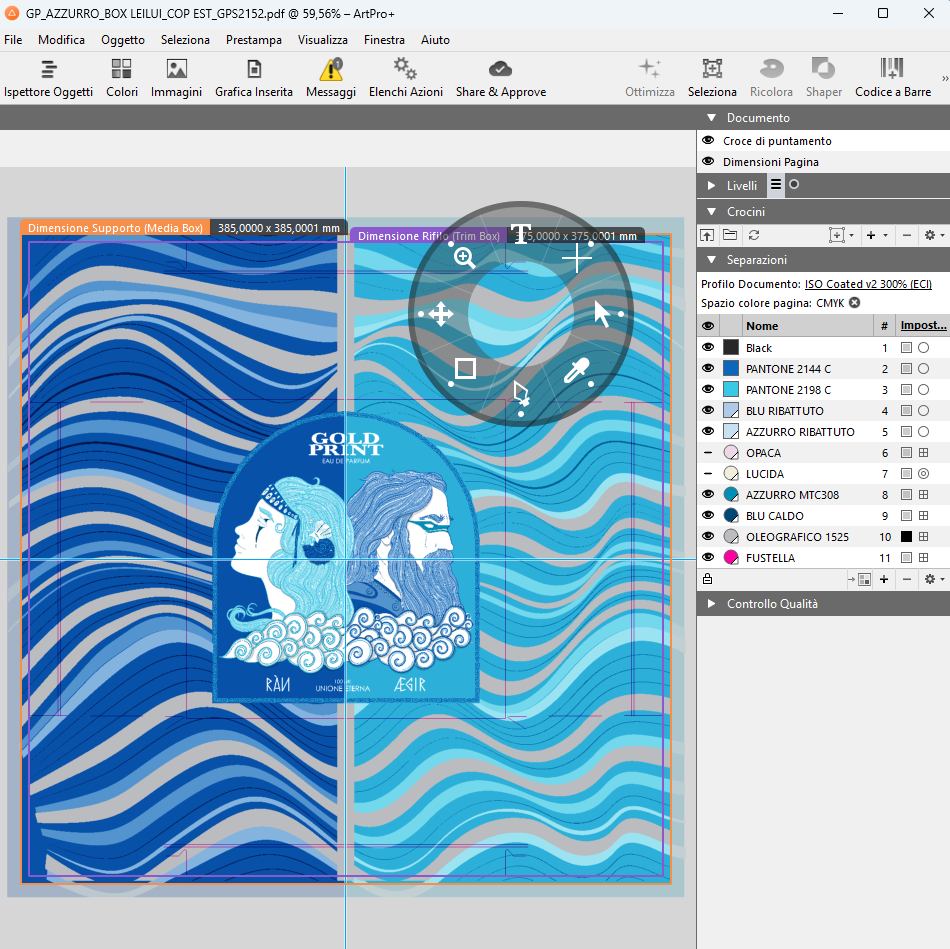Show the OPACA separation
Image resolution: width=950 pixels, height=949 pixels.
(708, 453)
